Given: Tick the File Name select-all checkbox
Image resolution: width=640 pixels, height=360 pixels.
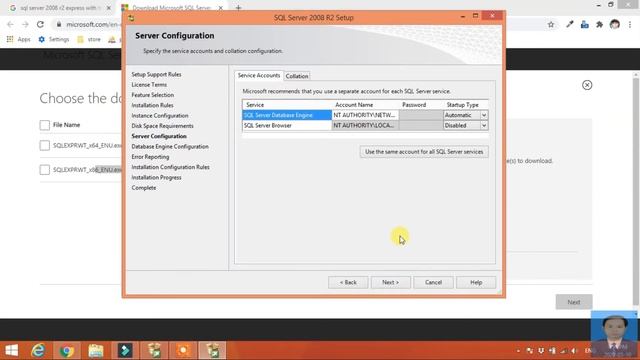Looking at the screenshot, I should (x=44, y=125).
